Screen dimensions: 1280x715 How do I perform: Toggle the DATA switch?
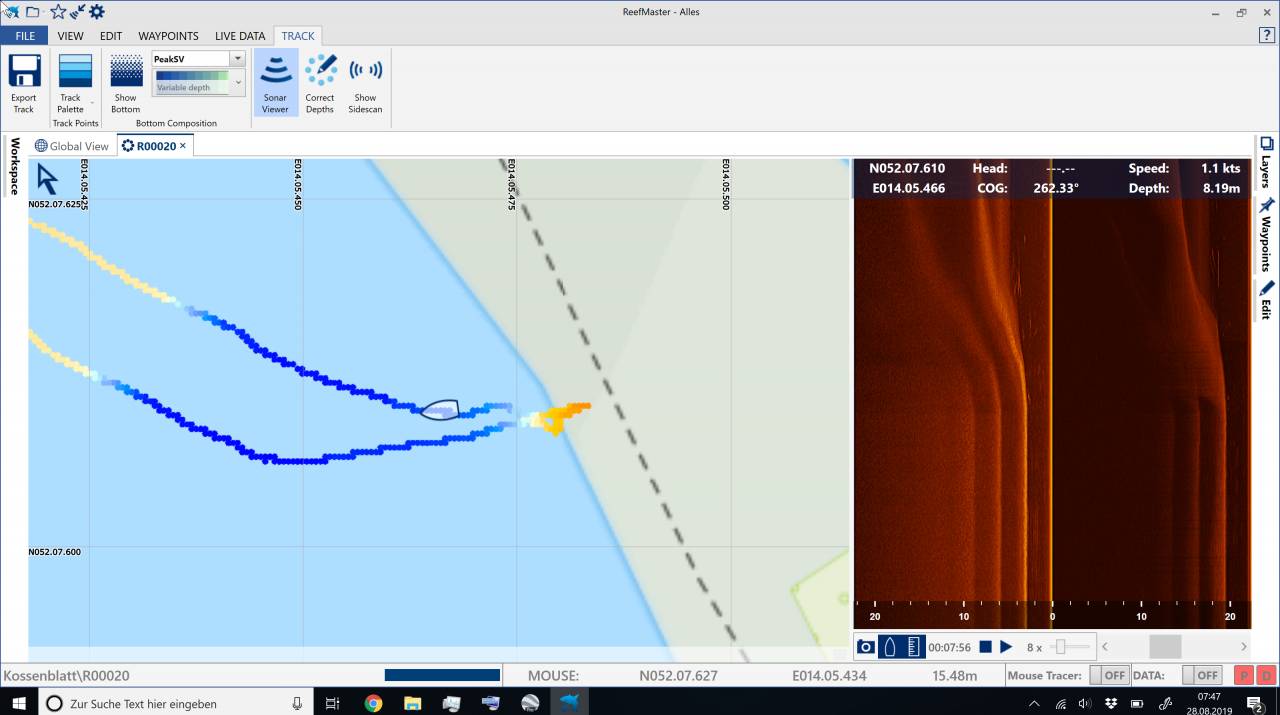[x=1201, y=676]
